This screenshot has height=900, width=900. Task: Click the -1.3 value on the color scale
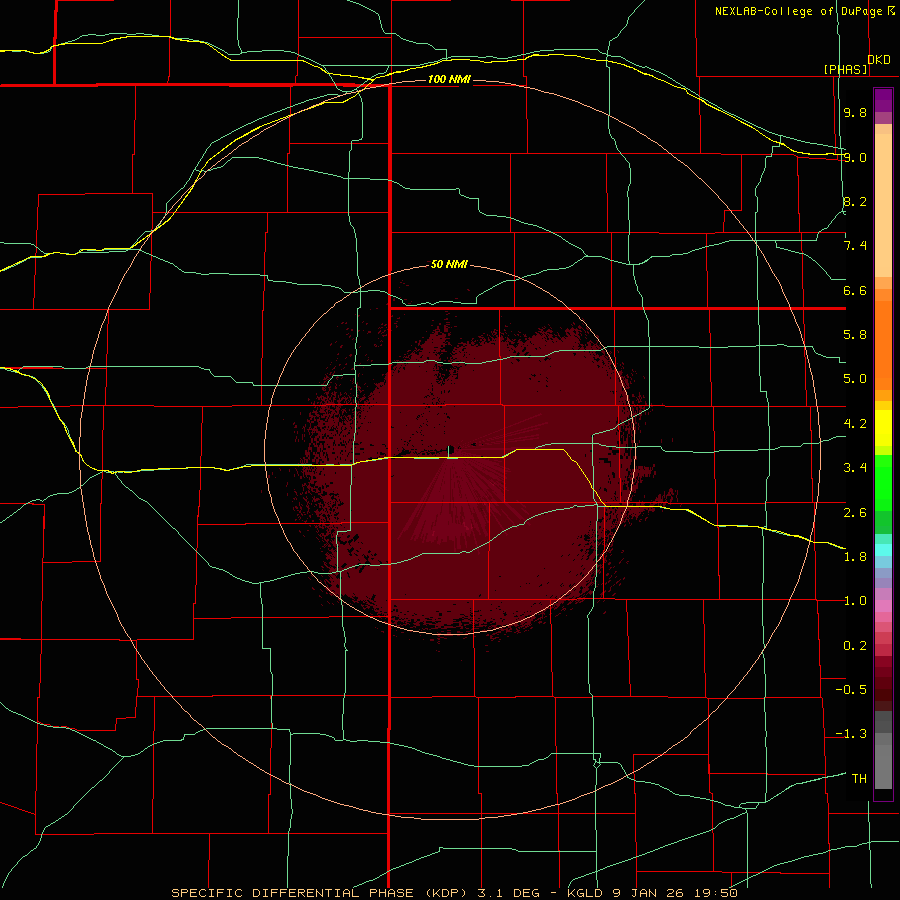click(851, 734)
